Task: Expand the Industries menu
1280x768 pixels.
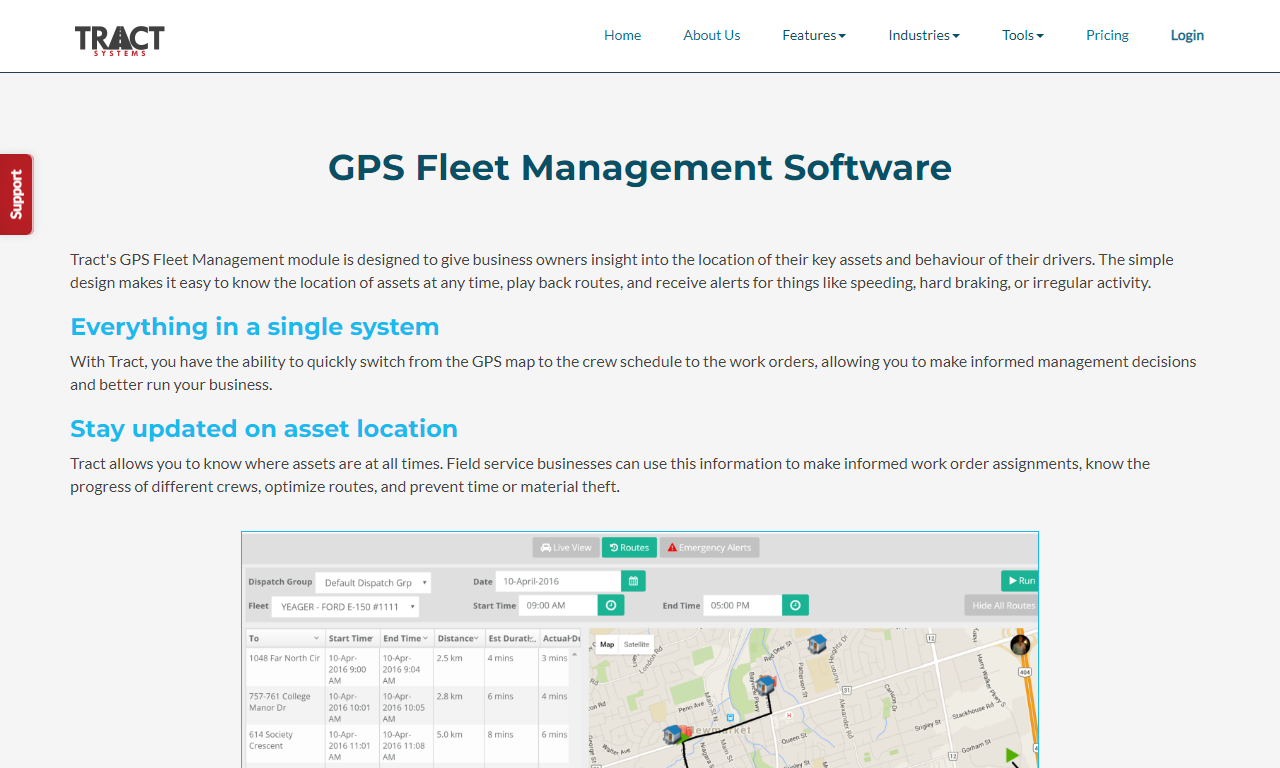Action: [x=924, y=35]
